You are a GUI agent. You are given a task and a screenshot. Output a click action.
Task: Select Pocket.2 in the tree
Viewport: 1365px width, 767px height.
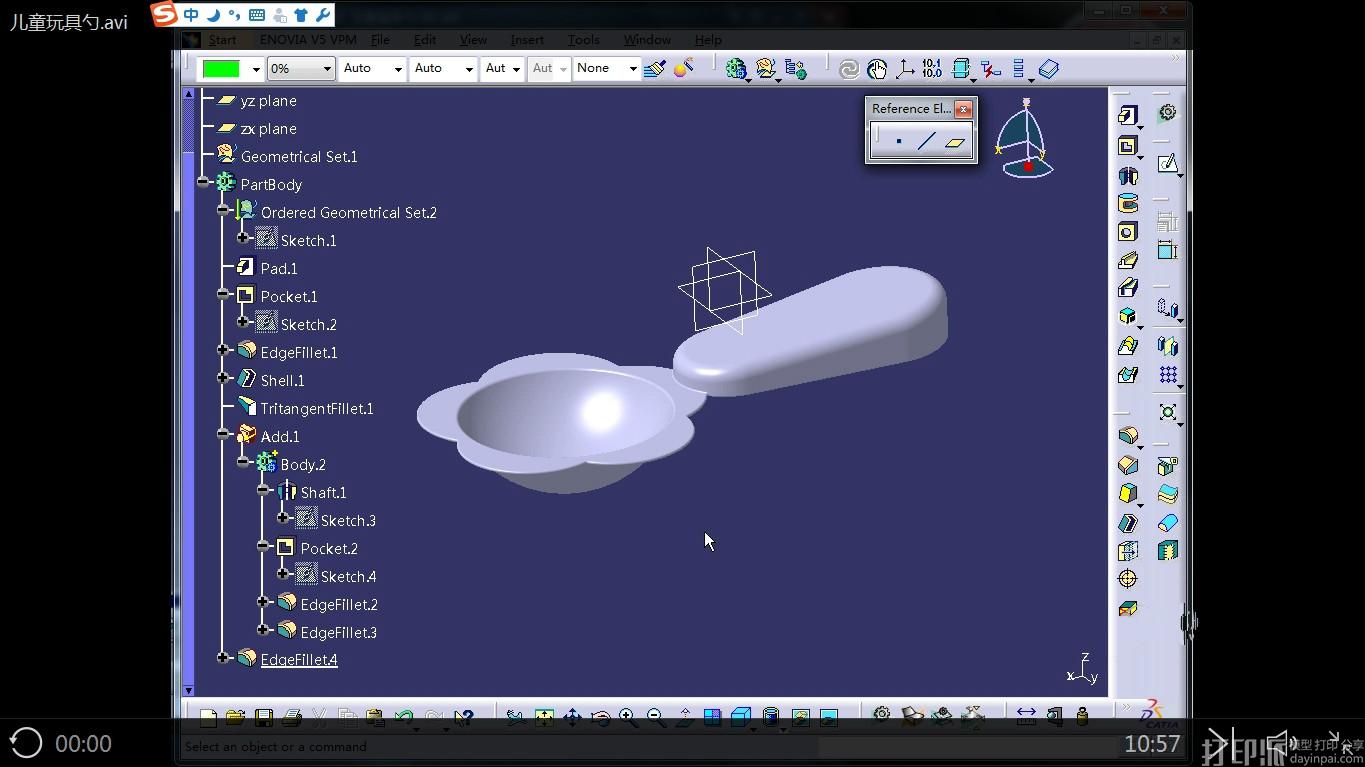329,548
